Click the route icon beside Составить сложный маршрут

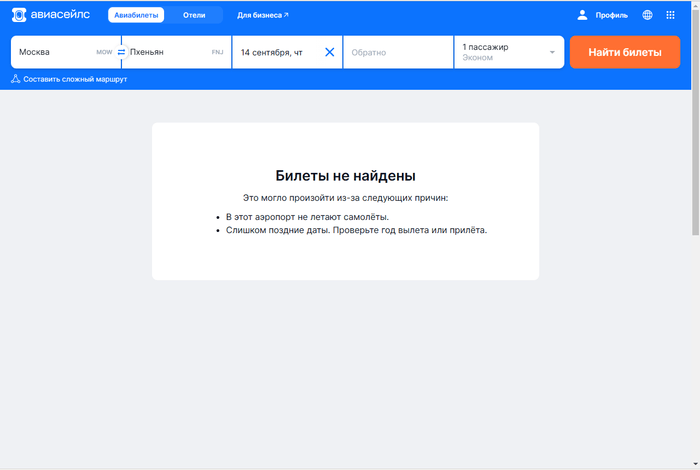(x=16, y=79)
